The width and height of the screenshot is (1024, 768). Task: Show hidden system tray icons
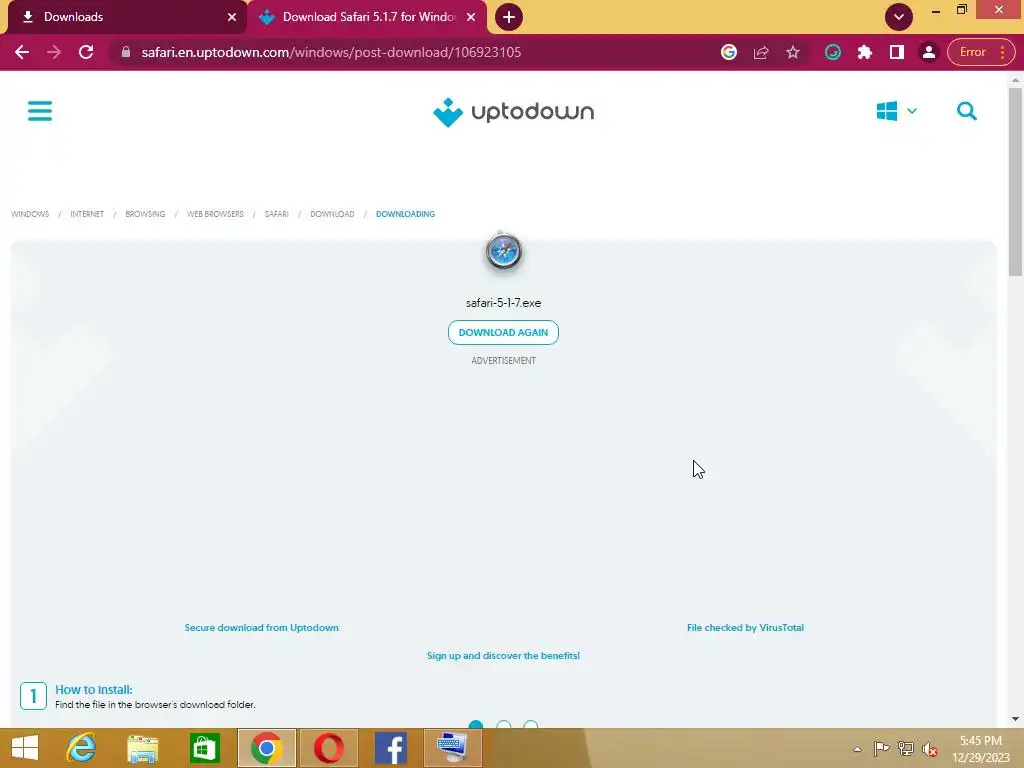857,750
